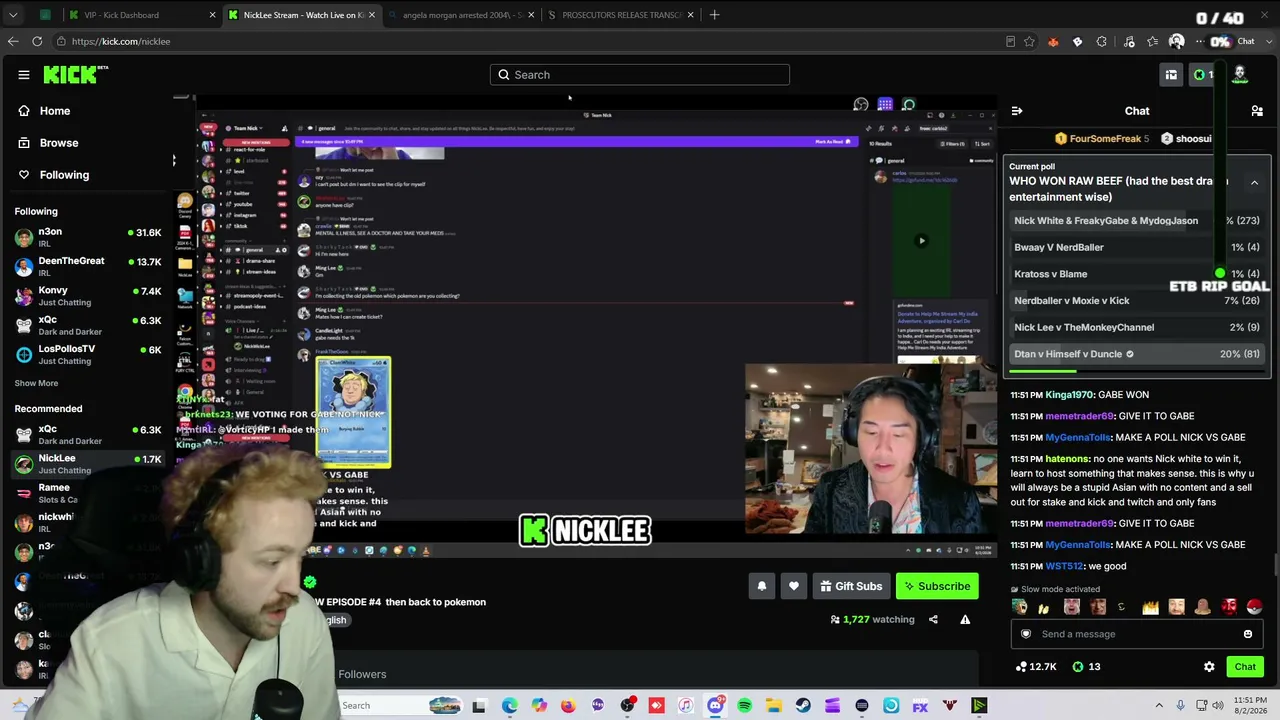Report the stream with warning icon
Image resolution: width=1280 pixels, height=720 pixels.
coord(965,620)
